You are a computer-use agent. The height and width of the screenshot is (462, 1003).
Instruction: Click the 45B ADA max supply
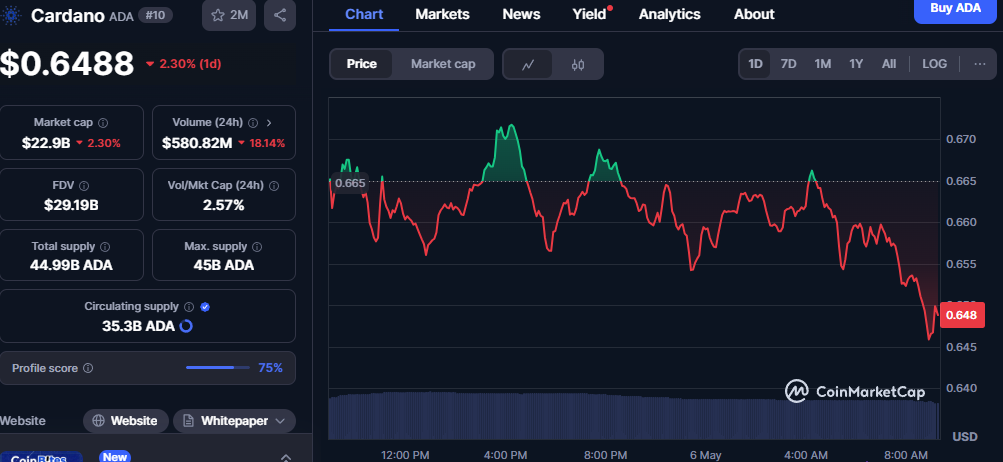click(224, 265)
